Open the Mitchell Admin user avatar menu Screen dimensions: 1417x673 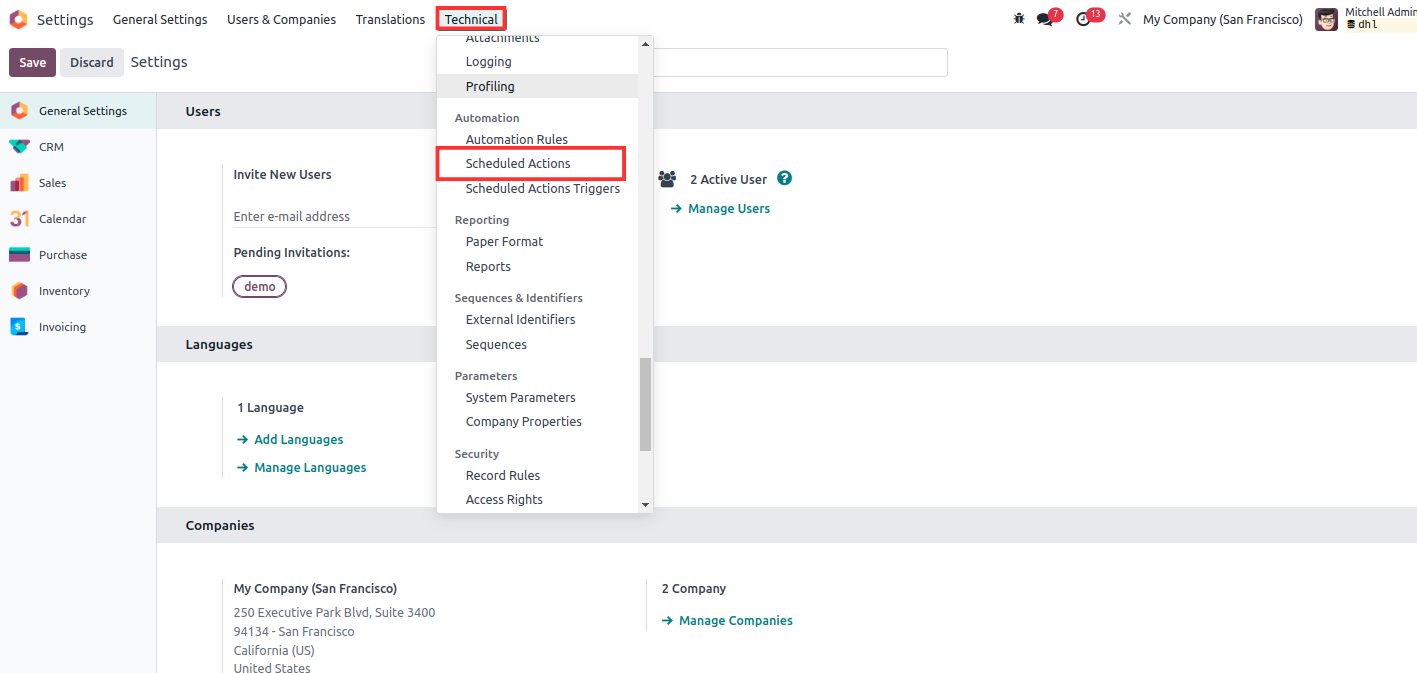pyautogui.click(x=1326, y=19)
